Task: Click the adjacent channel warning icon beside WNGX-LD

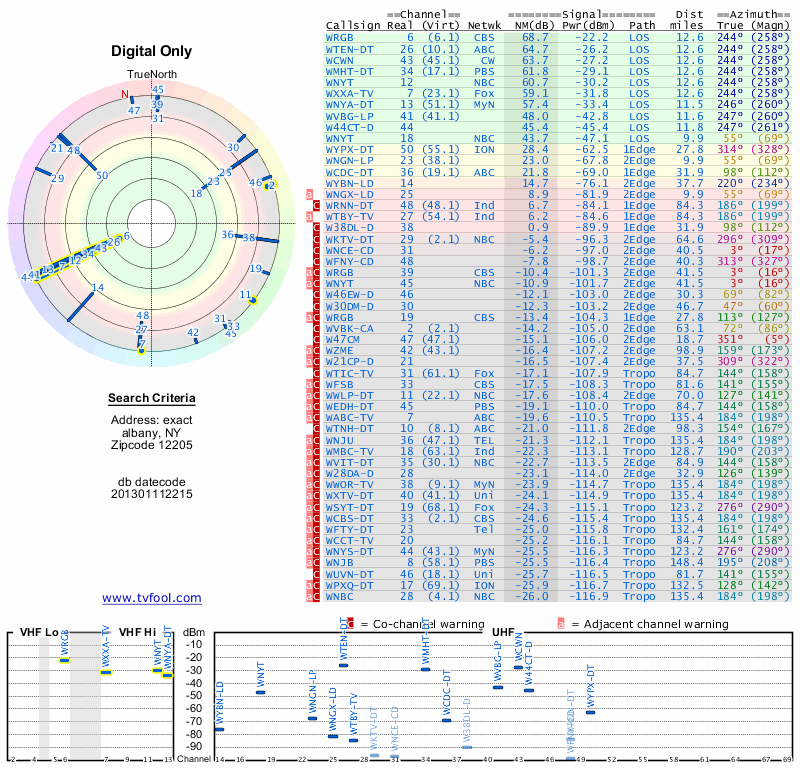Action: pos(310,194)
